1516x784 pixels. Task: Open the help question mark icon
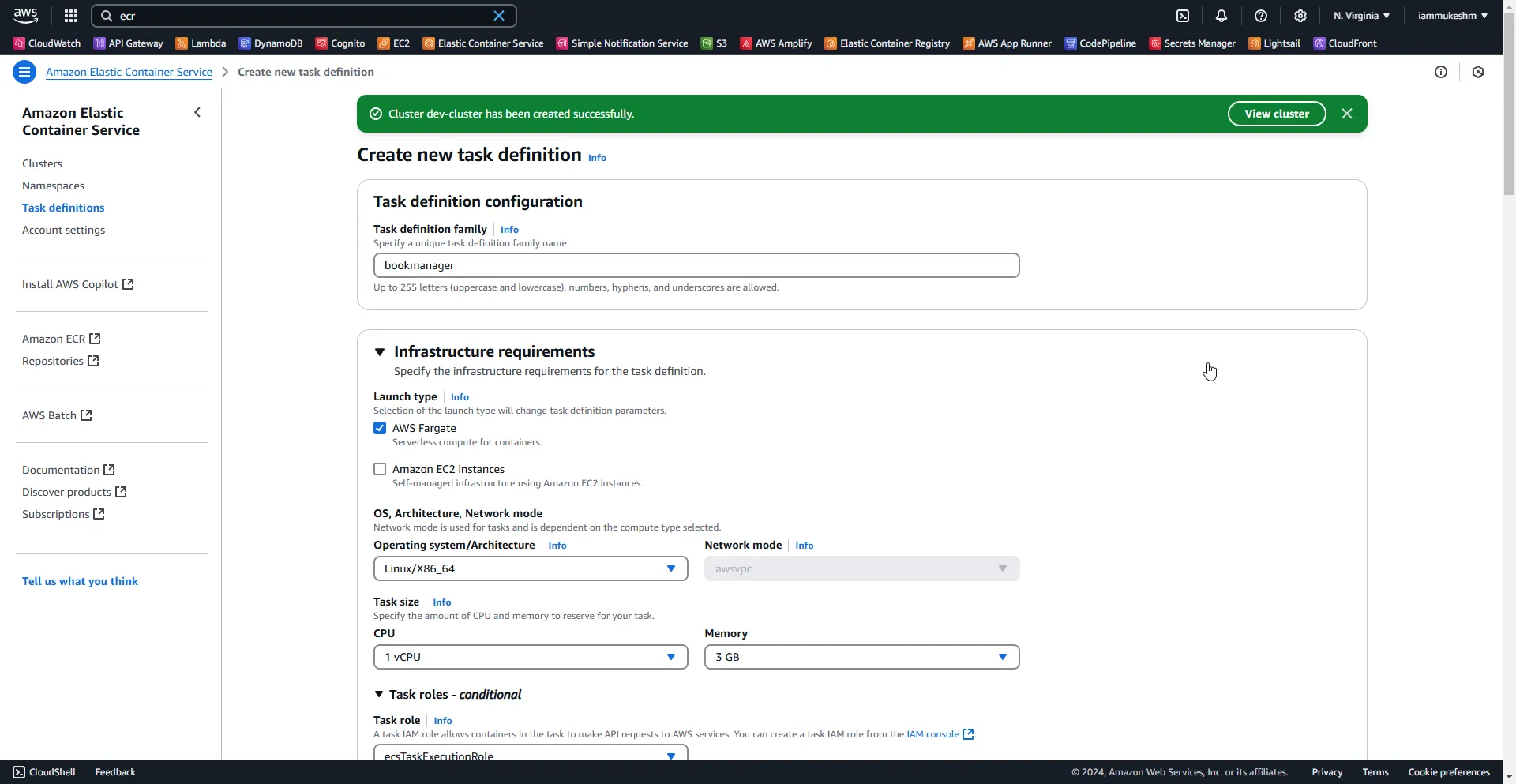1260,15
